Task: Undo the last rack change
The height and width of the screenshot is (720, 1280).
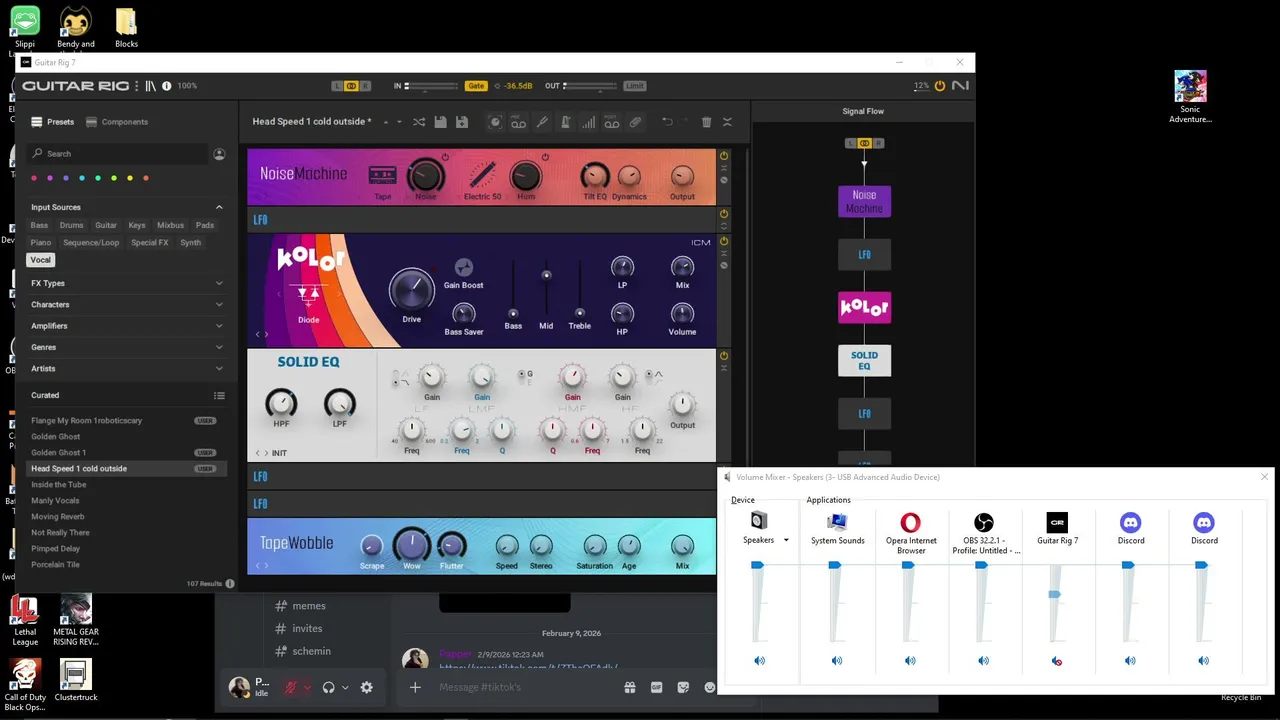Action: coord(667,122)
